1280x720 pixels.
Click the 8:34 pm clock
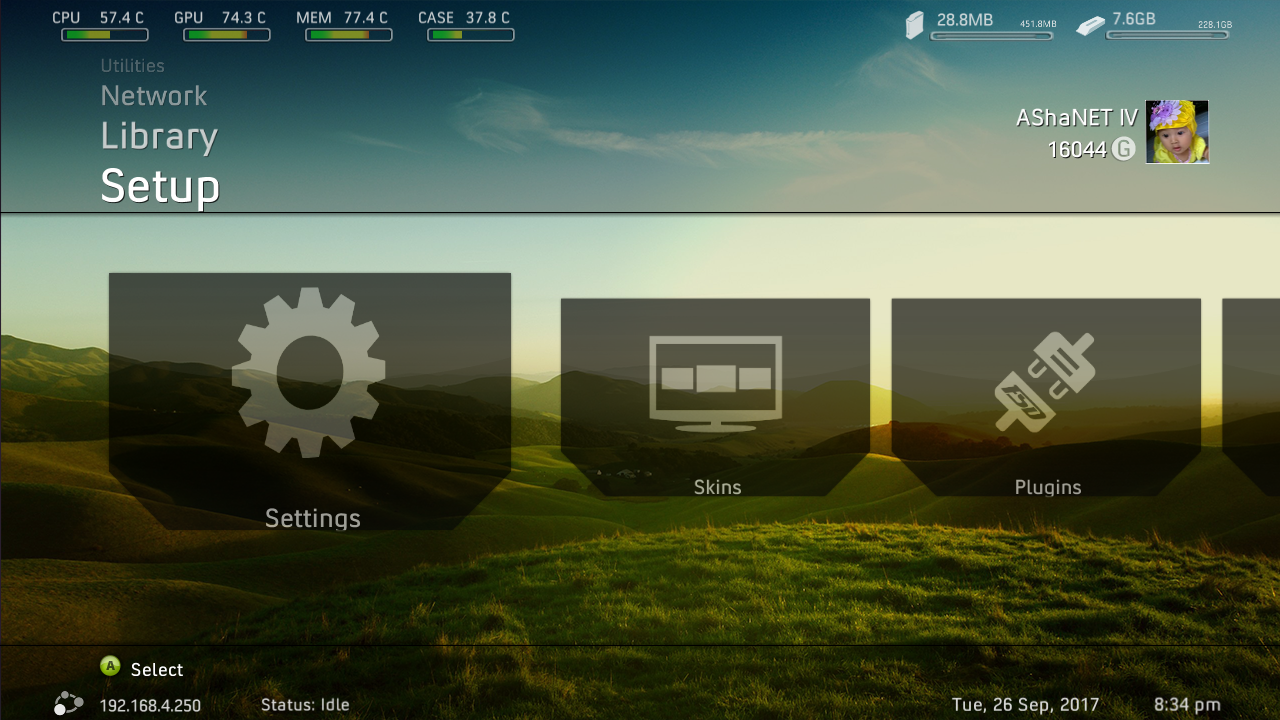[1187, 705]
